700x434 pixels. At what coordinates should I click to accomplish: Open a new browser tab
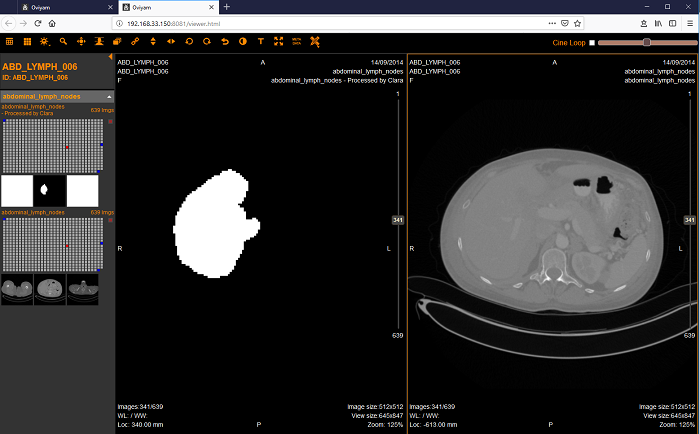tap(227, 7)
